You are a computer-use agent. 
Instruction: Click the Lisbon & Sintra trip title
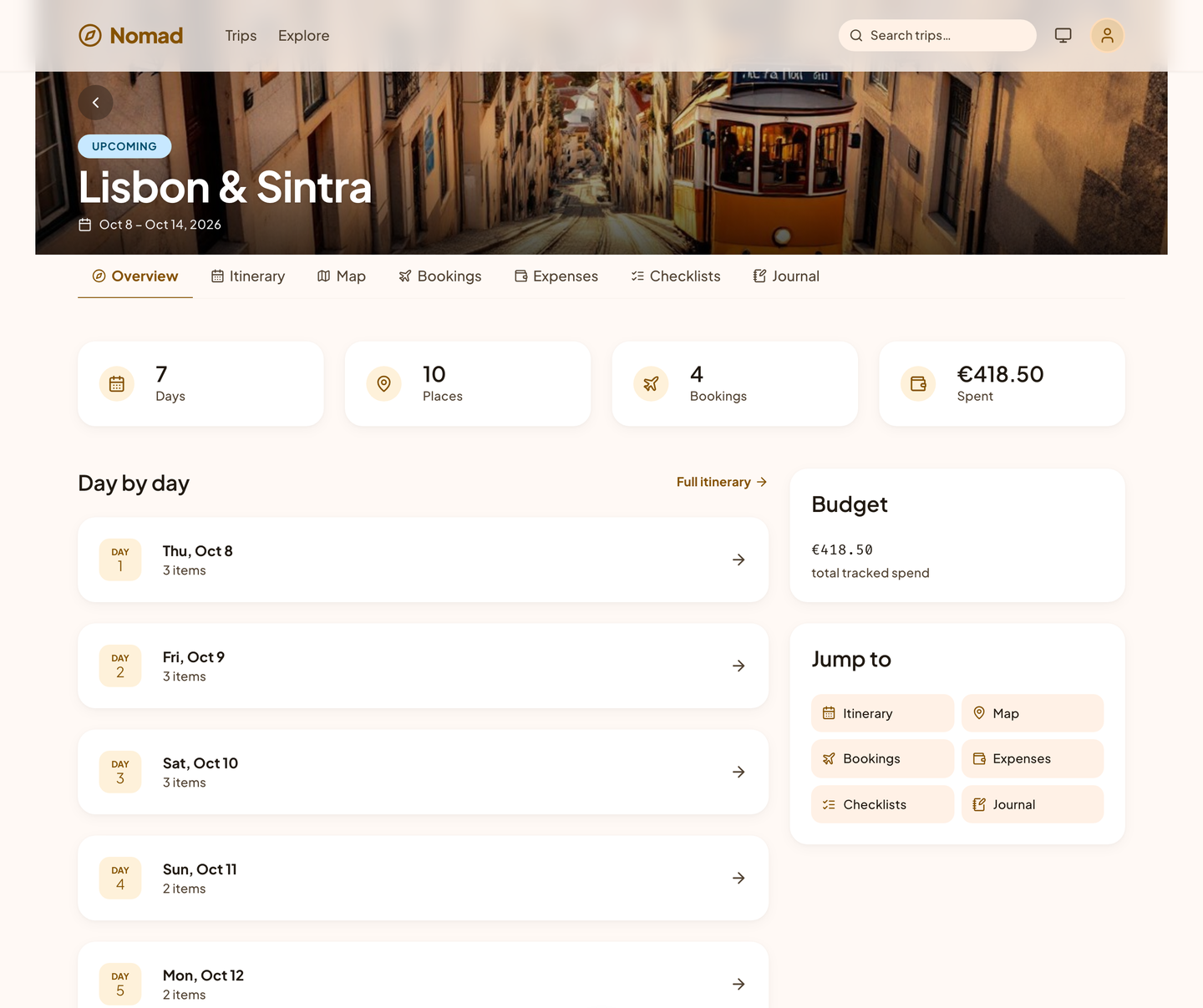225,187
